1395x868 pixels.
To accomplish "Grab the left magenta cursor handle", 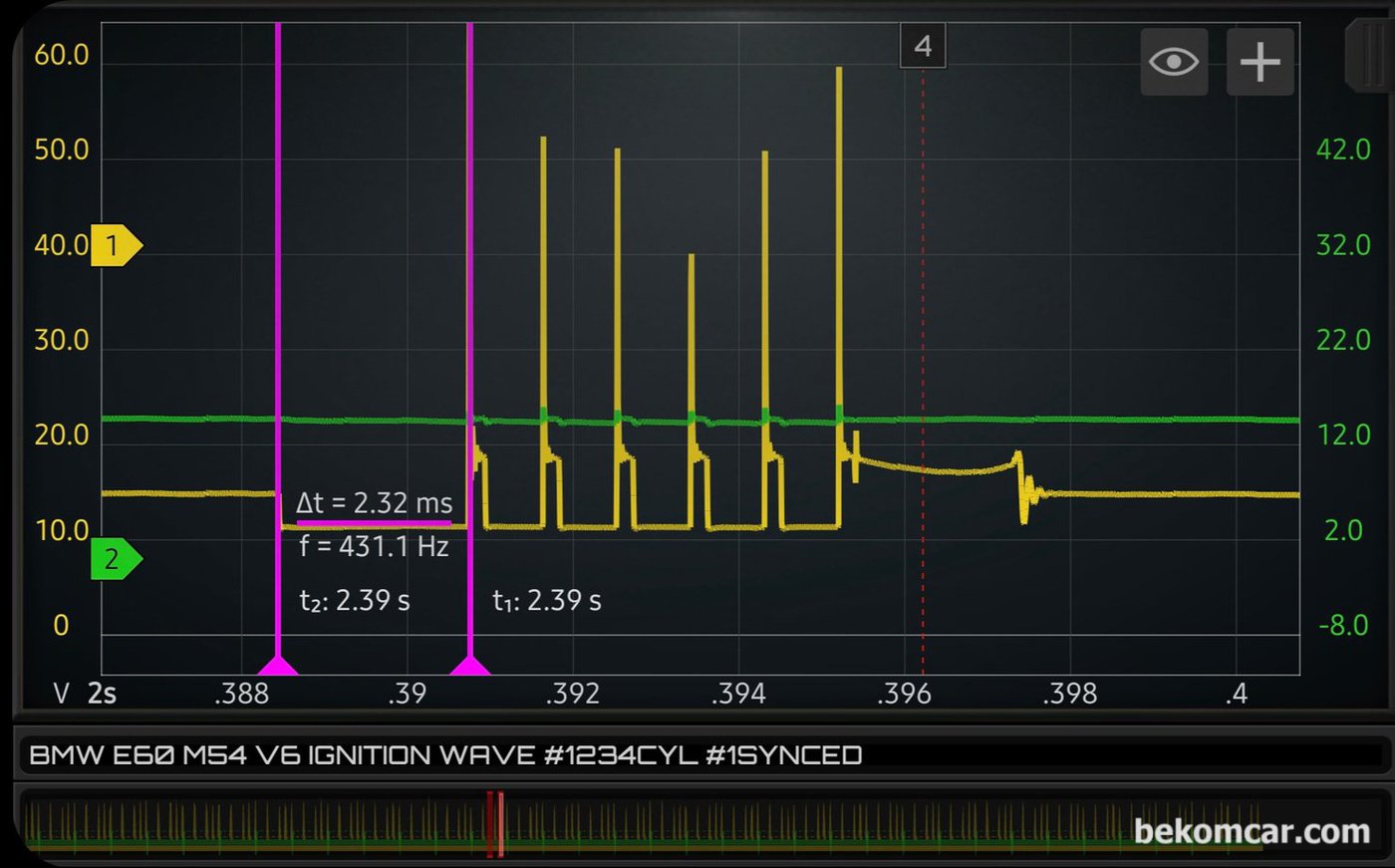I will click(x=278, y=666).
